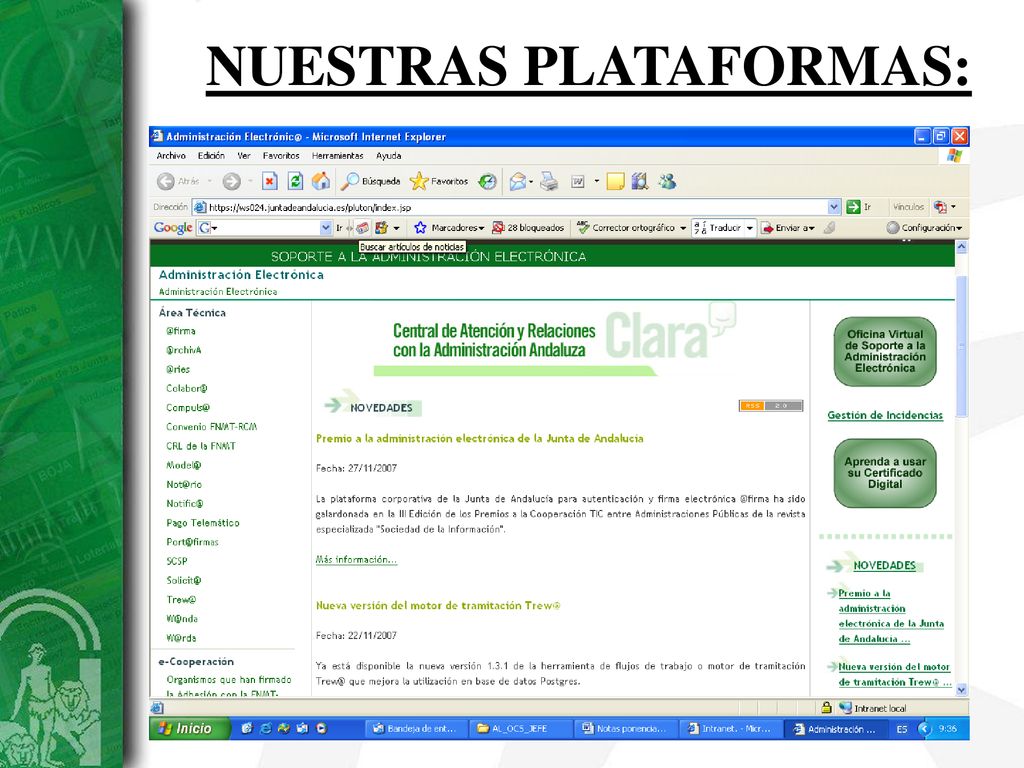Image resolution: width=1024 pixels, height=768 pixels.
Task: Open Configuración dropdown in Google toolbar
Action: pyautogui.click(x=924, y=227)
